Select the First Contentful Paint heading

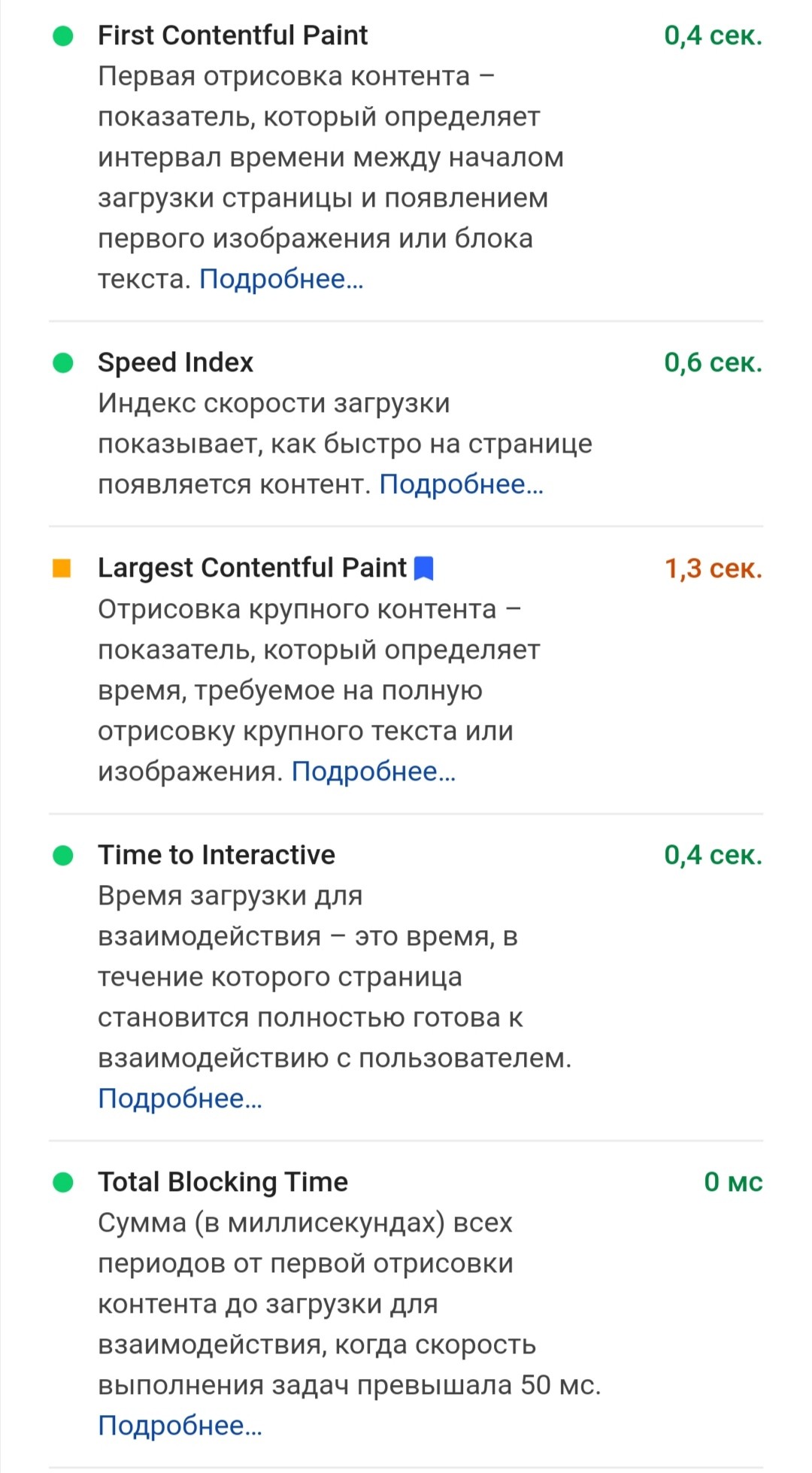click(x=233, y=35)
